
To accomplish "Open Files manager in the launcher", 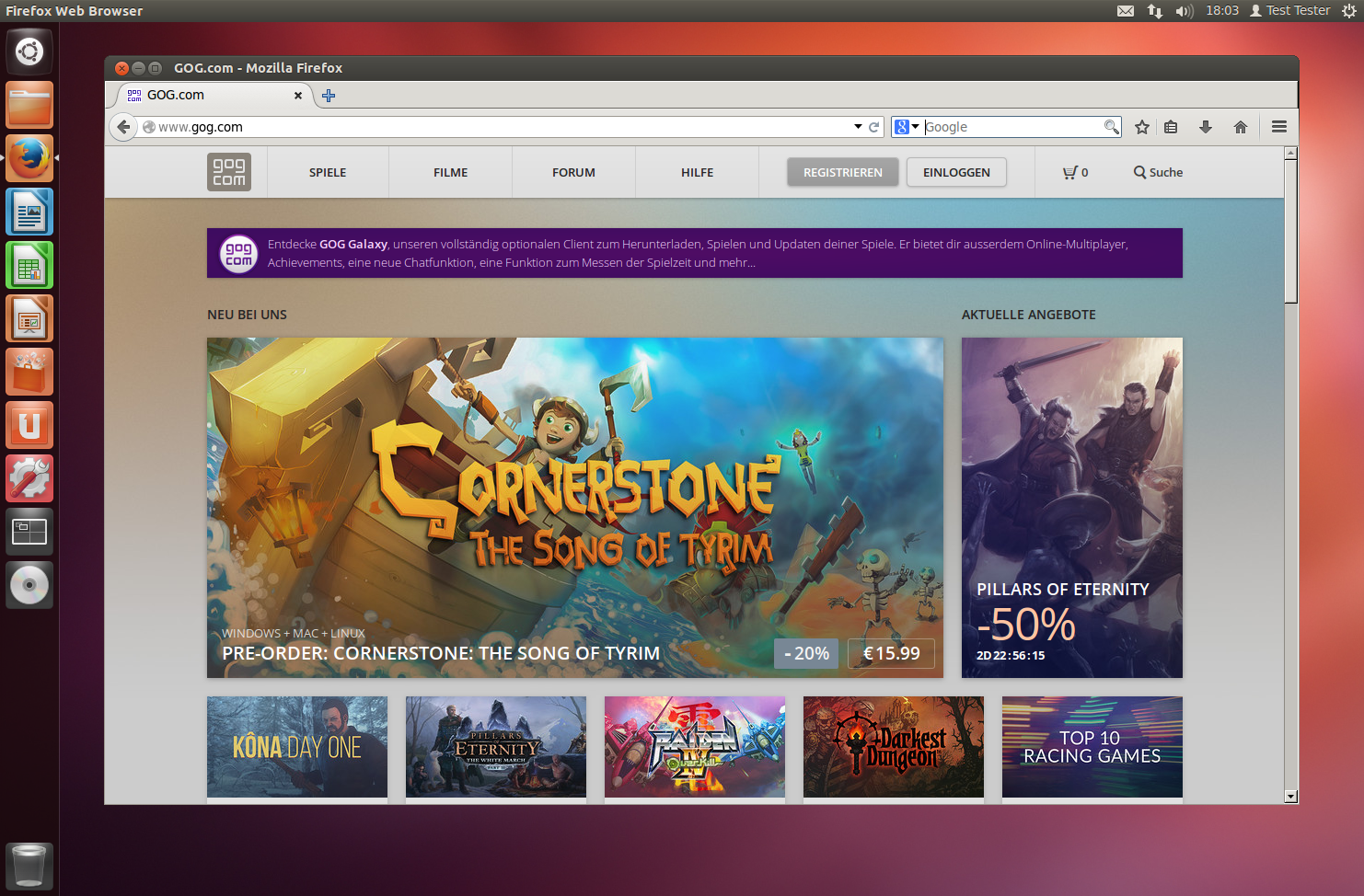I will pyautogui.click(x=29, y=105).
